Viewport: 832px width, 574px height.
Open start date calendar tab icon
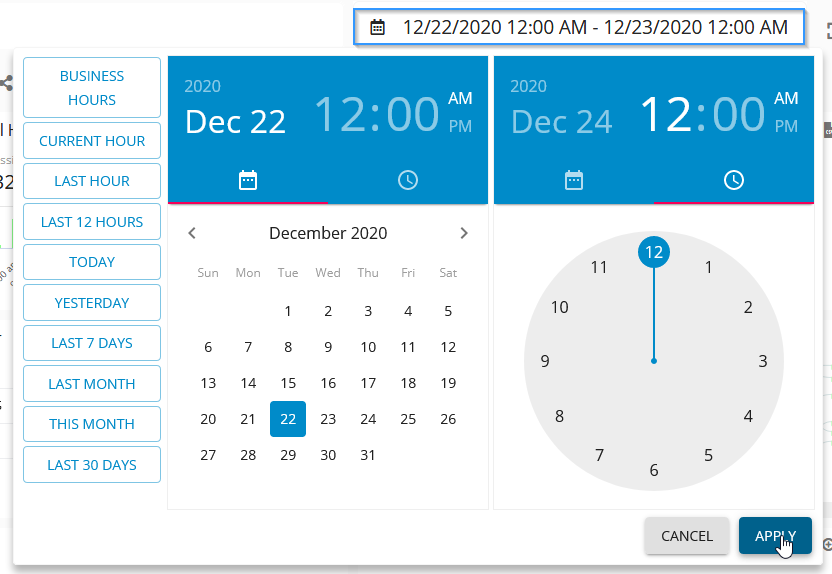click(x=248, y=180)
